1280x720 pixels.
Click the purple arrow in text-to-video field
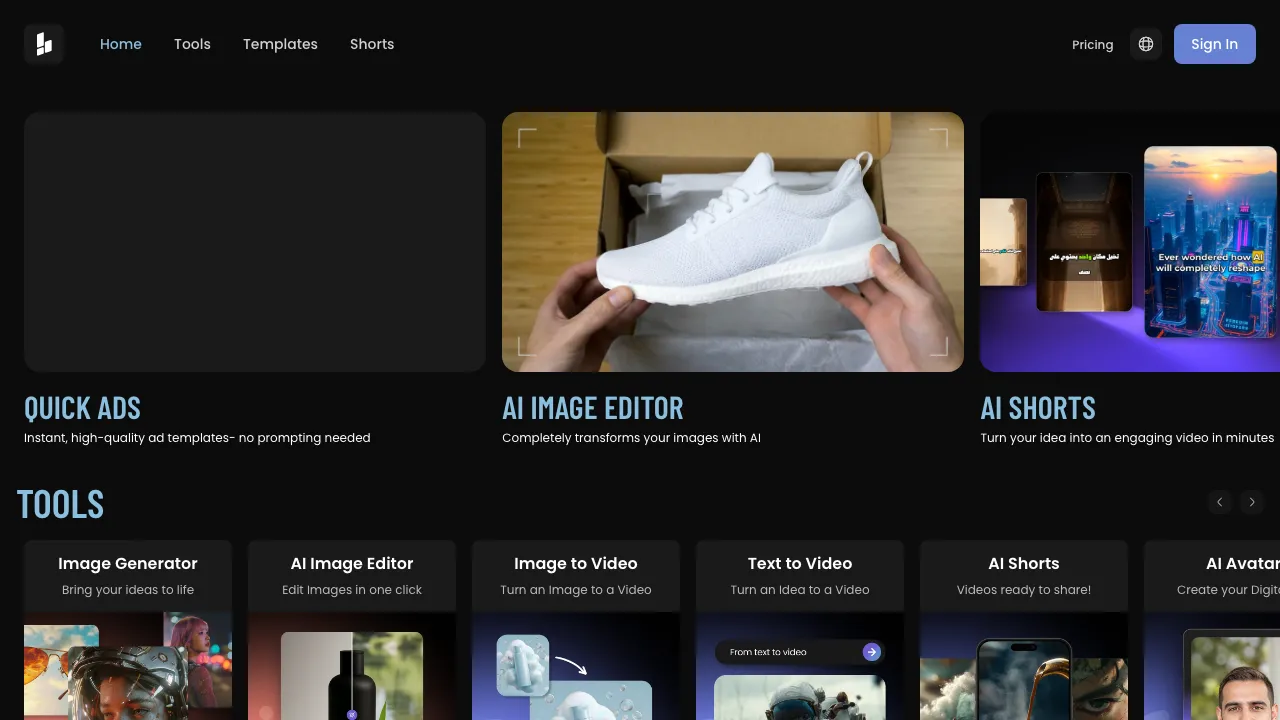point(872,652)
